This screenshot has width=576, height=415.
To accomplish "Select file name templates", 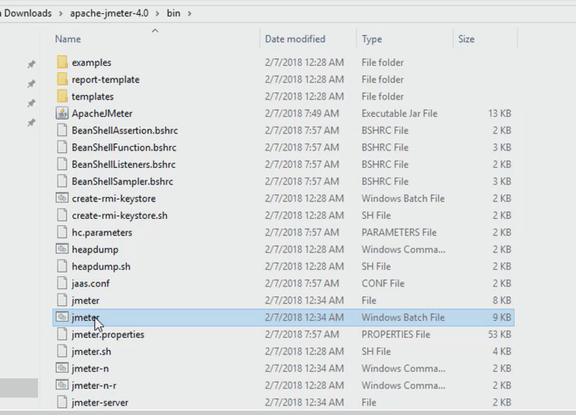I will click(93, 96).
